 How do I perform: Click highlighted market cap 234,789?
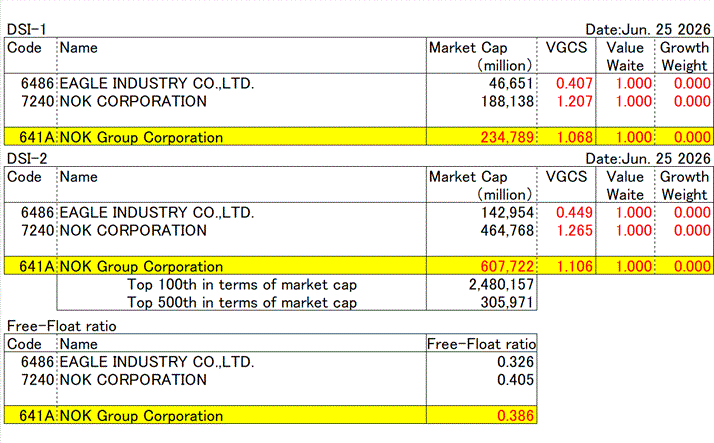(x=507, y=137)
